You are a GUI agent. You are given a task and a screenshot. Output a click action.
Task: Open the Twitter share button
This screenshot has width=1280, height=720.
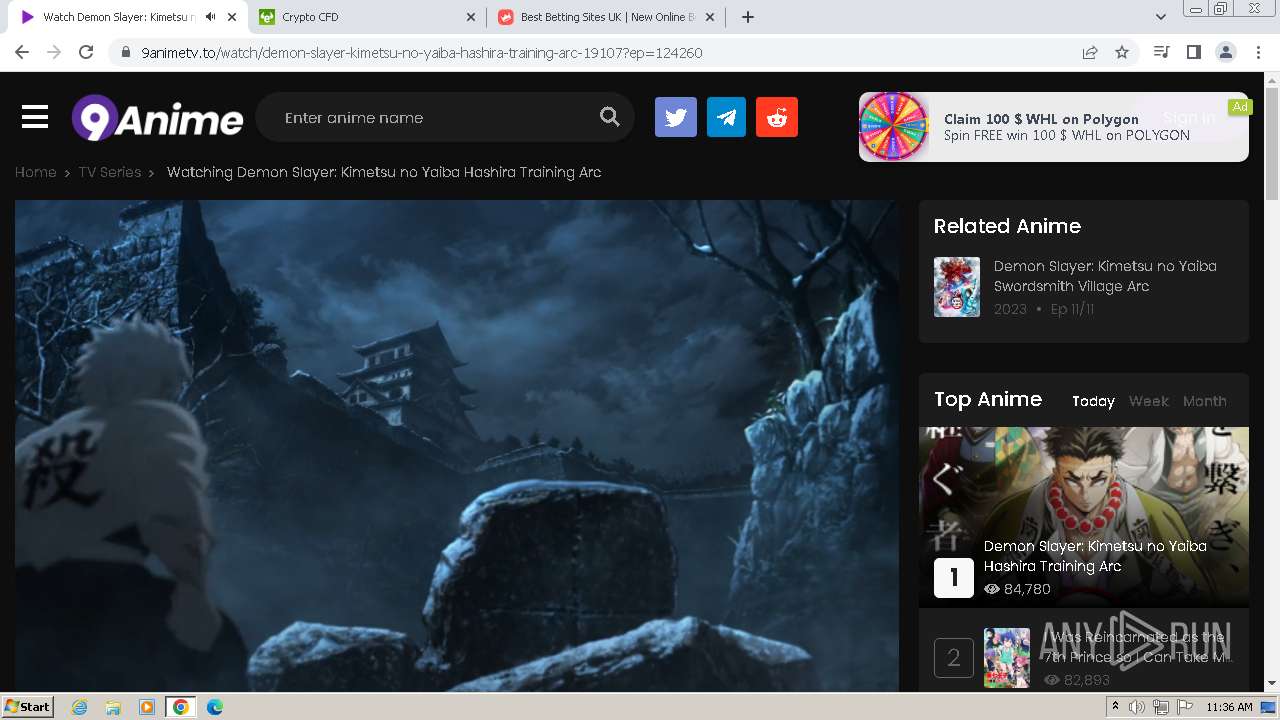click(676, 117)
